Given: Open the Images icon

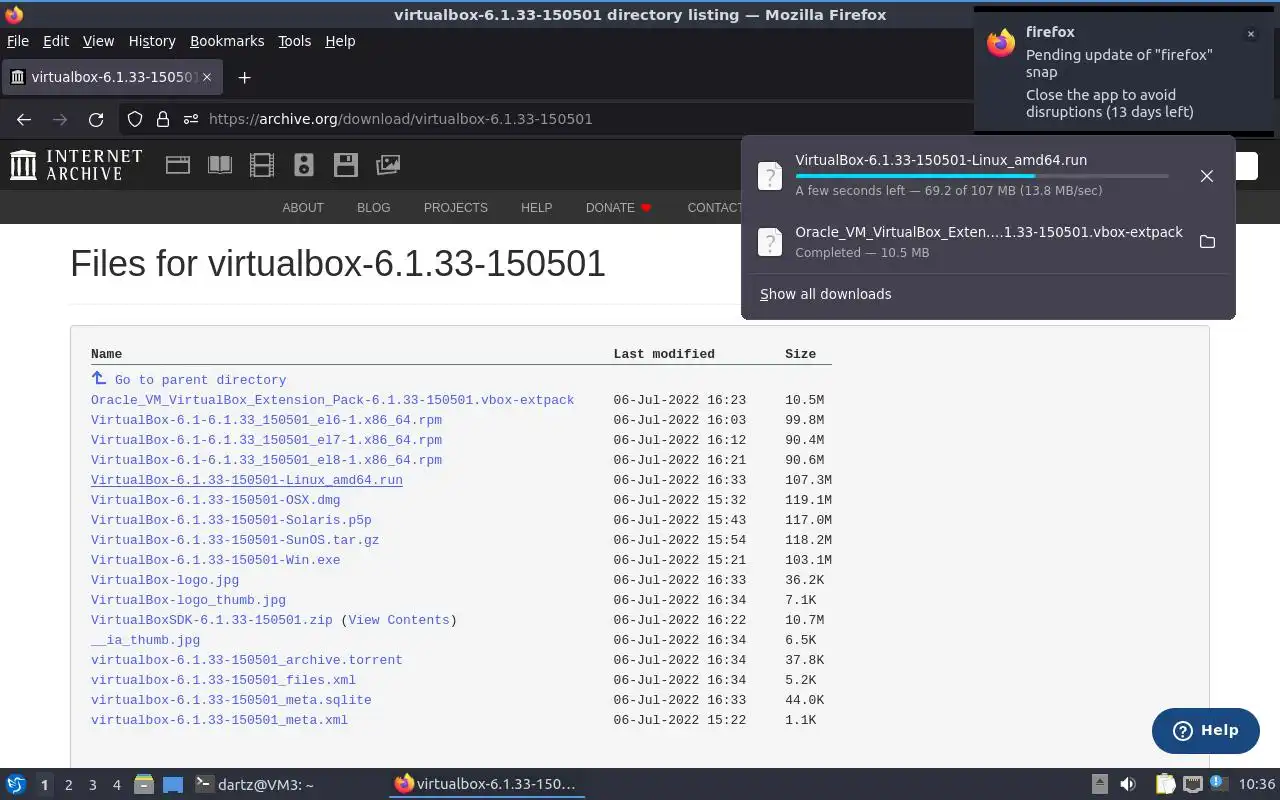Looking at the screenshot, I should 388,165.
